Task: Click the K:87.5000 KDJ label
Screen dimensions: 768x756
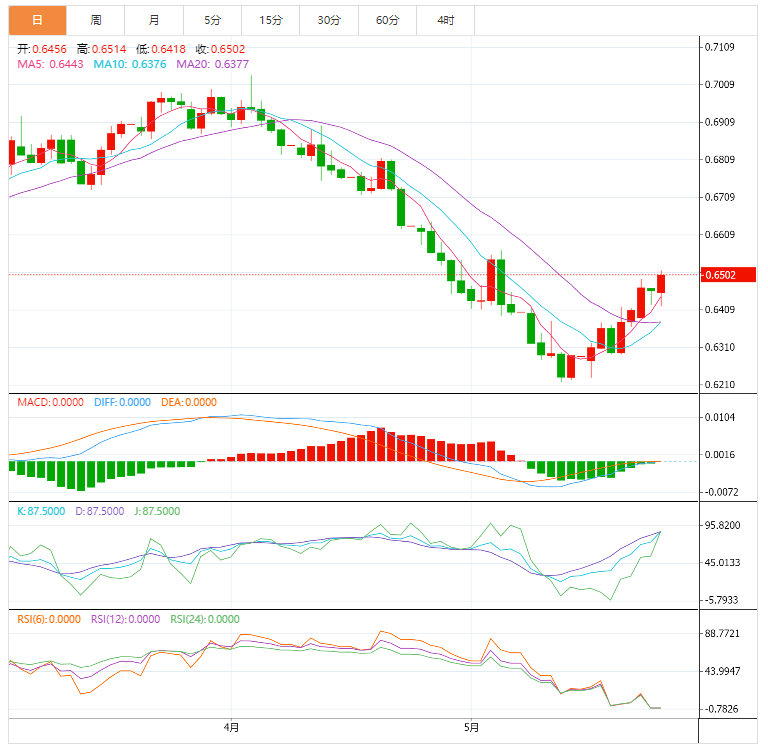Action: (41, 511)
